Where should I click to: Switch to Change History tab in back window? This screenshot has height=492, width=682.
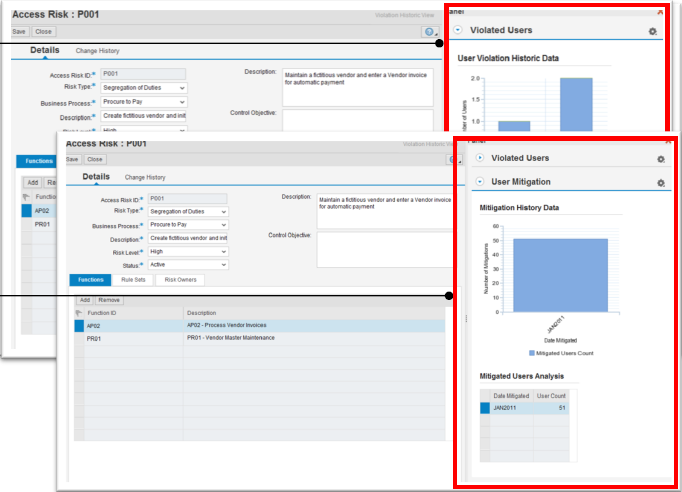click(x=97, y=51)
